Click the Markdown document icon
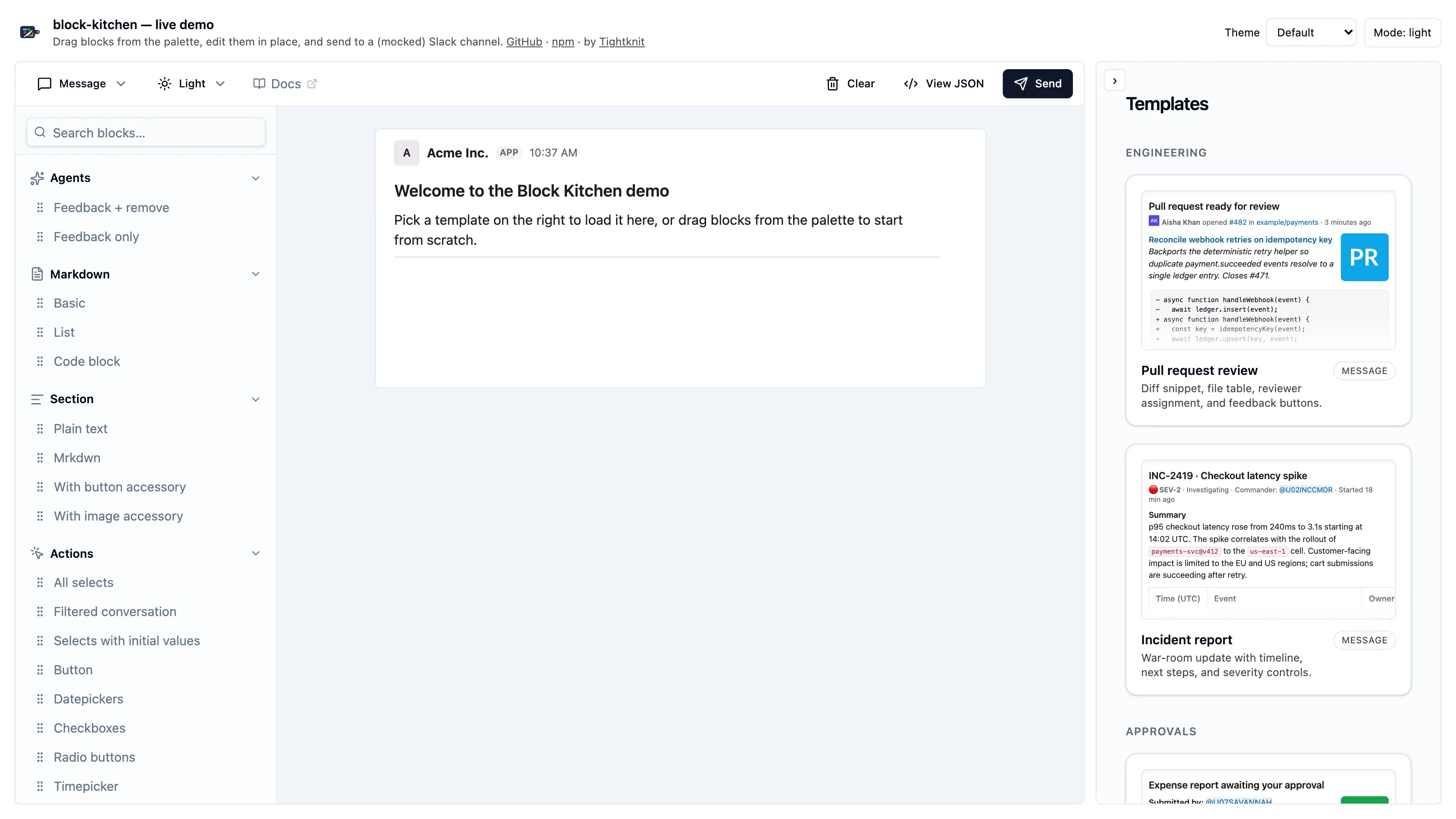The image size is (1456, 819). 37,274
